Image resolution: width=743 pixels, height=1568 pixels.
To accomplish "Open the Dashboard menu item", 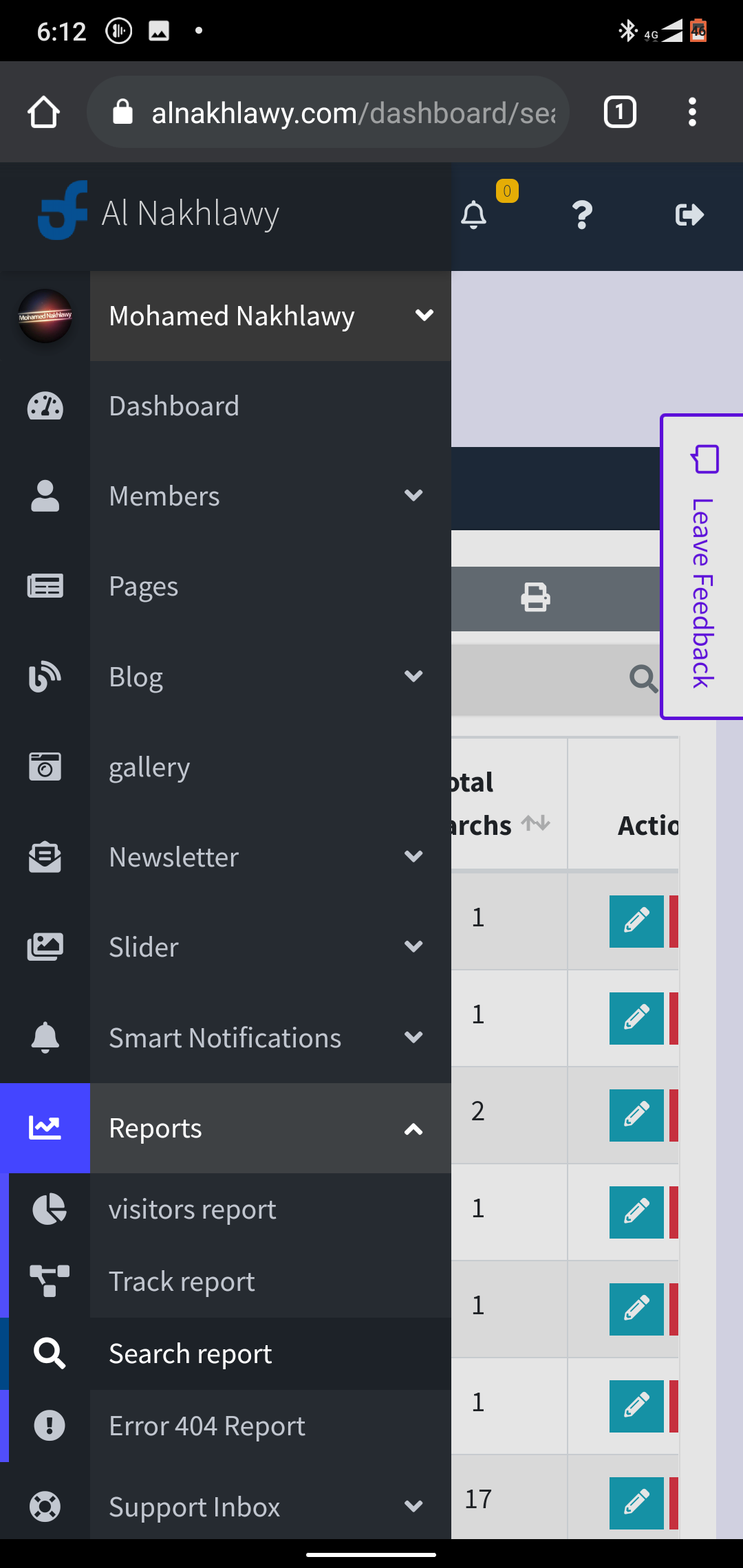I will tap(175, 406).
